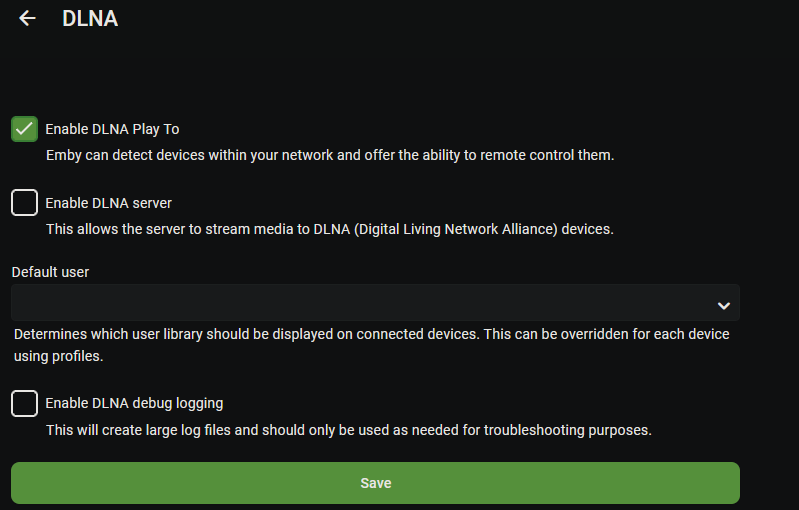799x510 pixels.
Task: Click the "Enable DLNA server" label text
Action: (x=109, y=203)
